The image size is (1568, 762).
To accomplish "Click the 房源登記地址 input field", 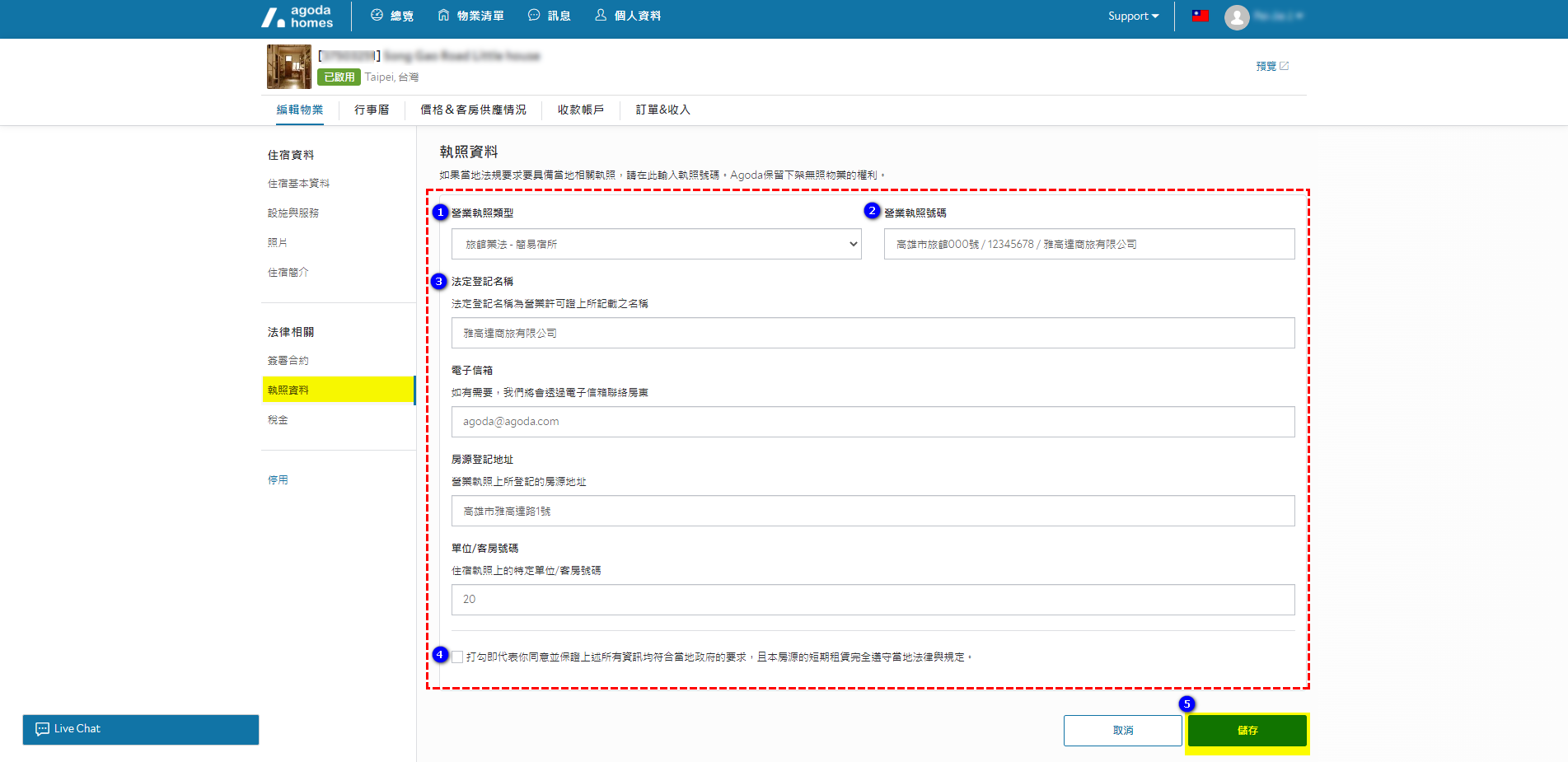I will [x=873, y=511].
